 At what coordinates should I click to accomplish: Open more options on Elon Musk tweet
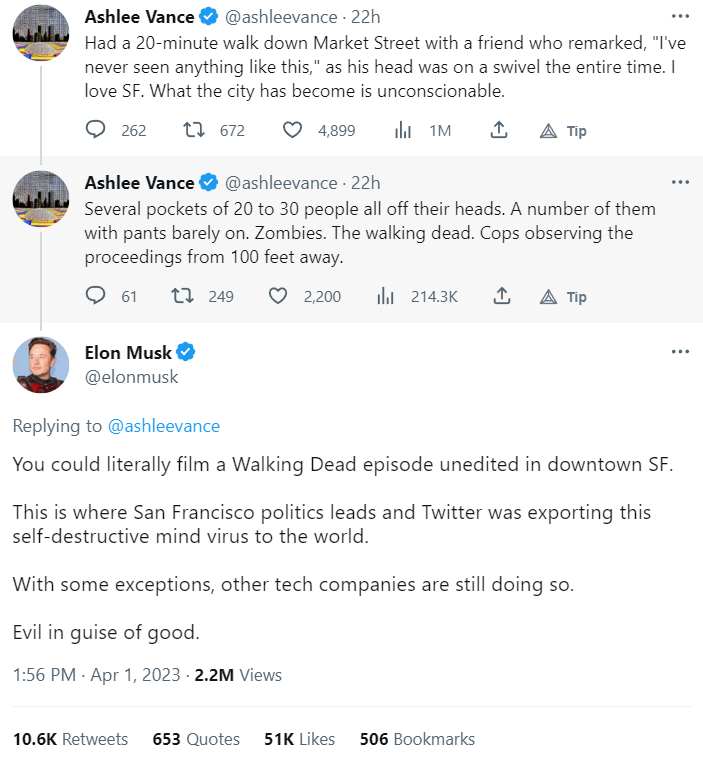[x=680, y=352]
